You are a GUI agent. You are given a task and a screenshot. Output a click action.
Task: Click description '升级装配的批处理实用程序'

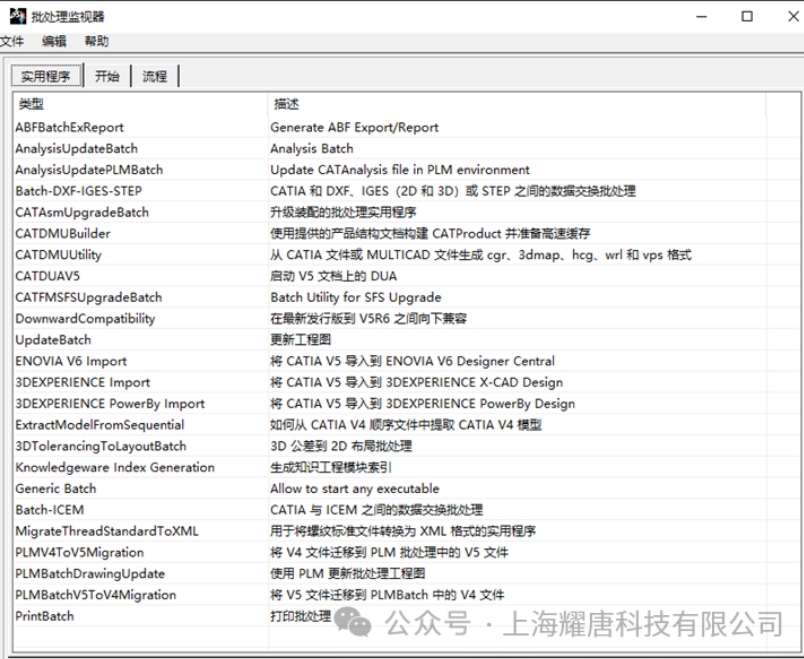pyautogui.click(x=343, y=212)
